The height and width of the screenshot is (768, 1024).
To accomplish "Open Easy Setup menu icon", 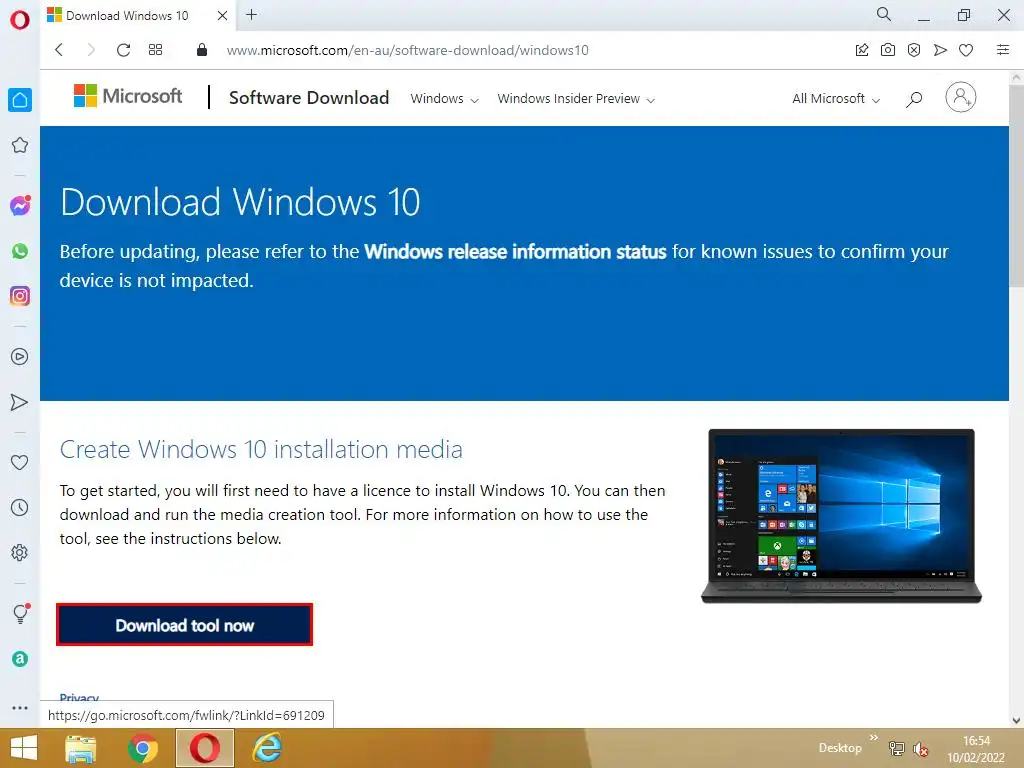I will click(x=1003, y=50).
